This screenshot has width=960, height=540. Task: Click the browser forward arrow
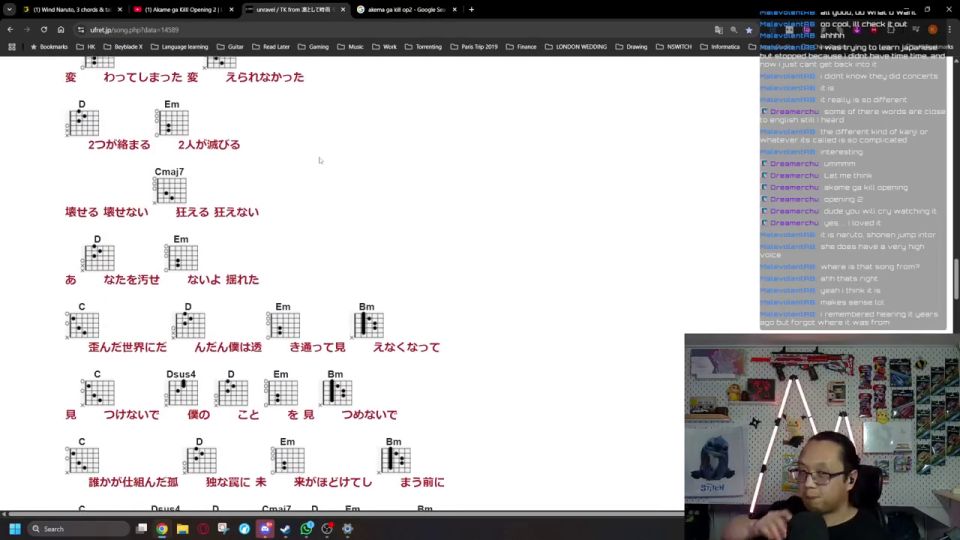pos(27,29)
